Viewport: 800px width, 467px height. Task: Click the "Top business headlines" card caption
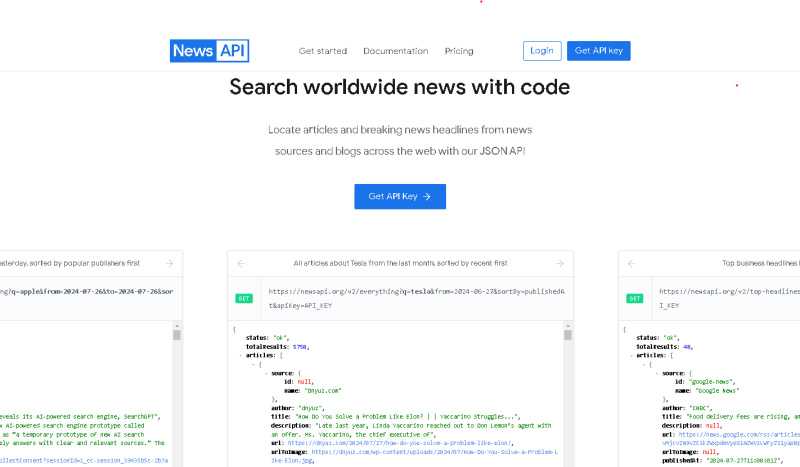(x=761, y=263)
